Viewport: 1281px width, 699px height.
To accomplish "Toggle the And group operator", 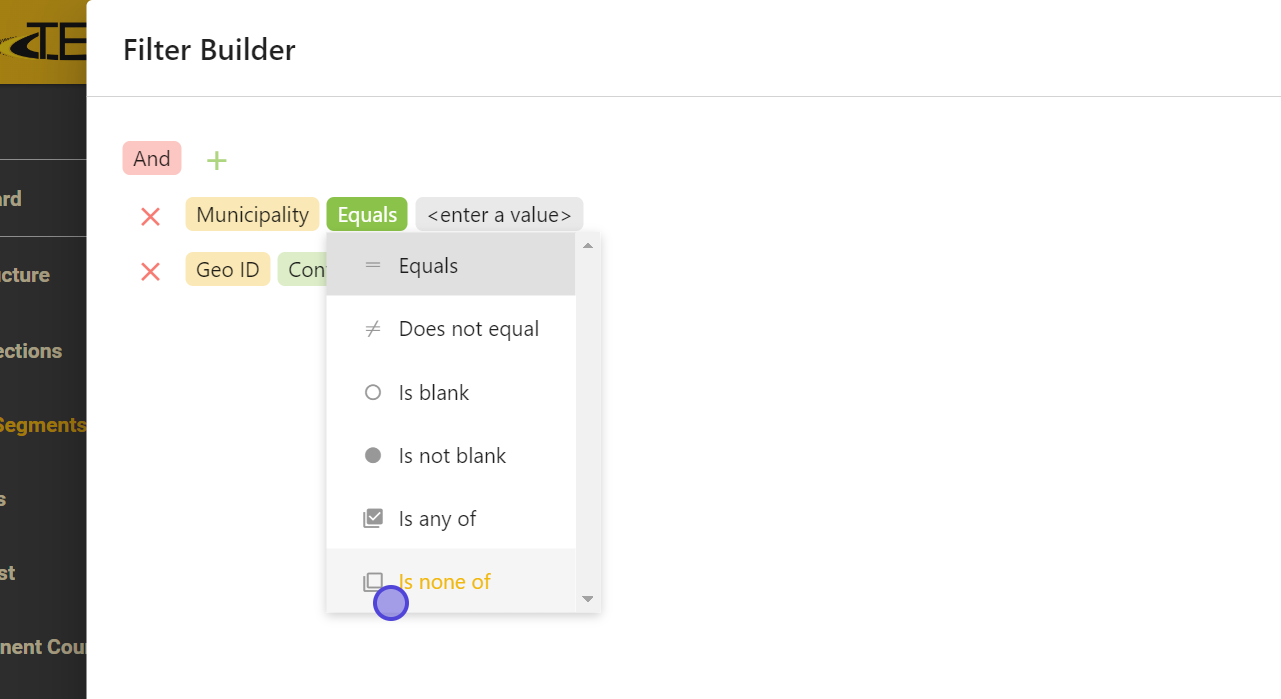I will point(152,159).
